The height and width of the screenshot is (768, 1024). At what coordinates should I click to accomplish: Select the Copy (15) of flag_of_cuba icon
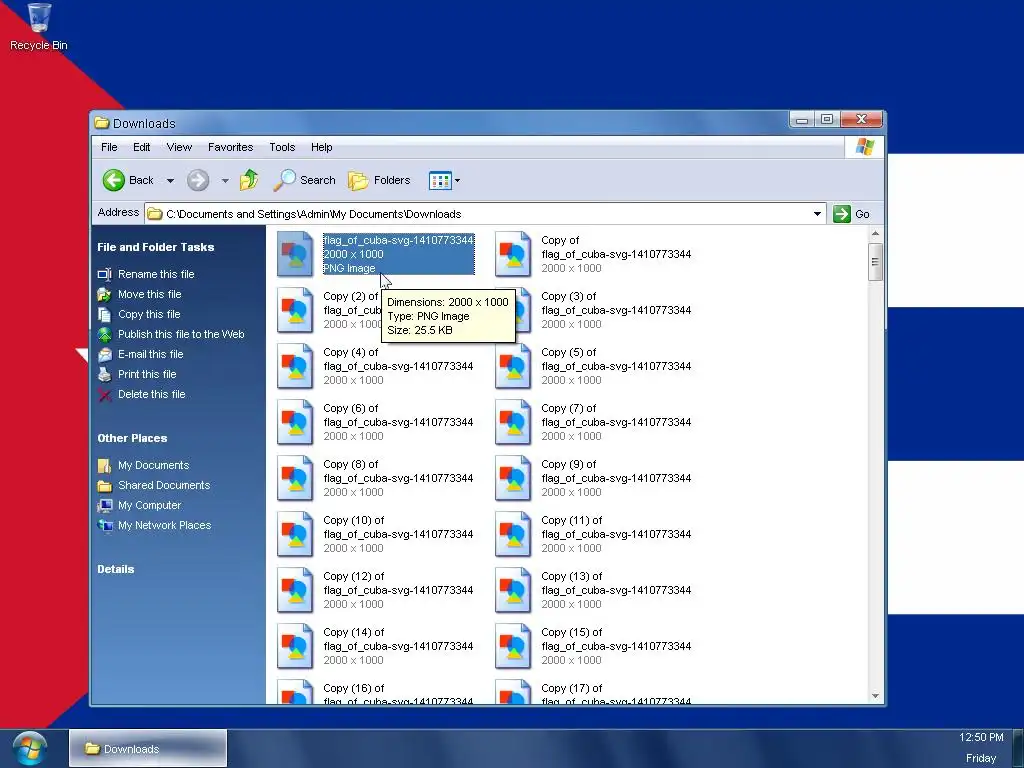tap(513, 647)
